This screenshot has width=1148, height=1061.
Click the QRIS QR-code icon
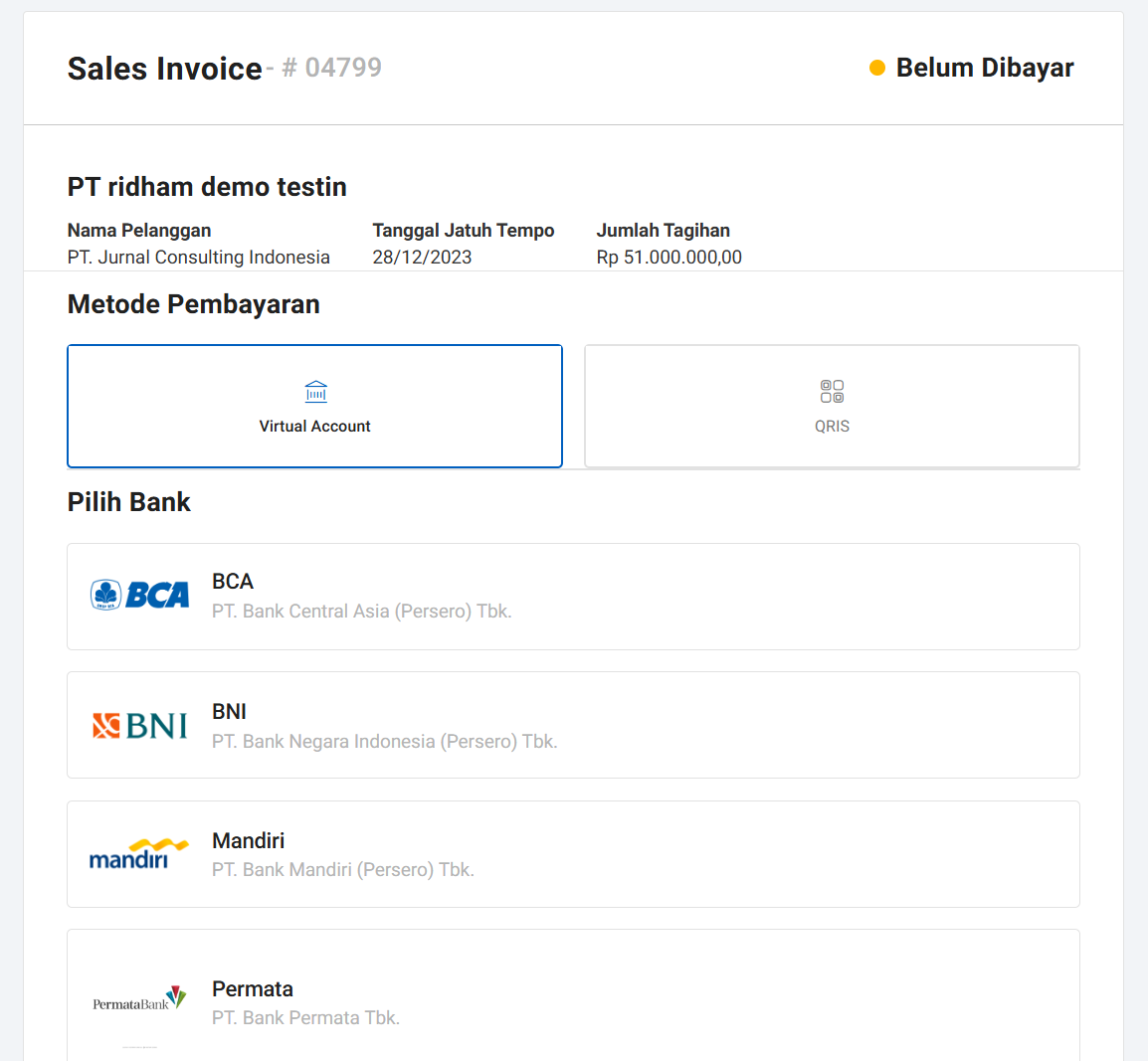pos(832,391)
